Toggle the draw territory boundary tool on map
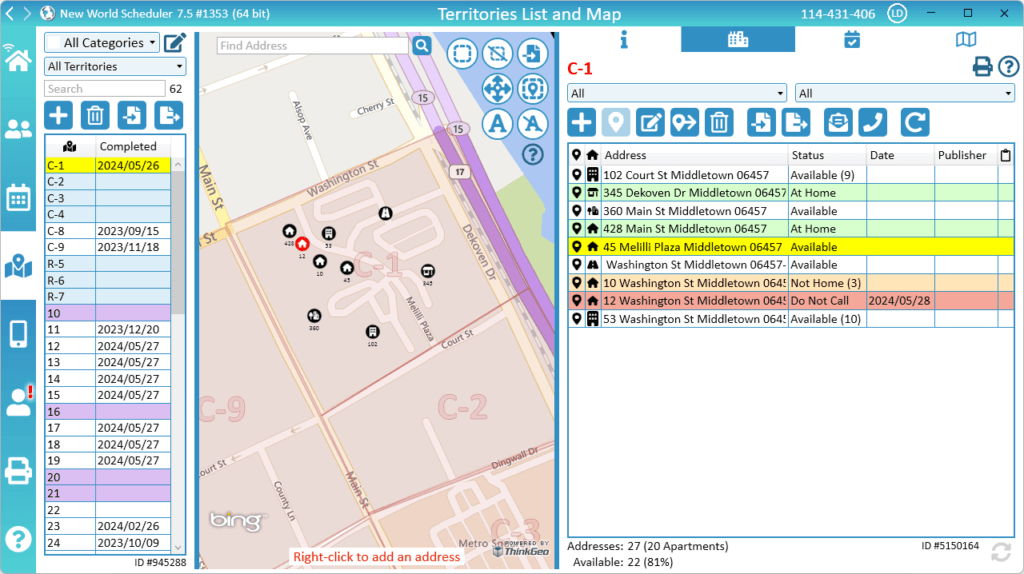 [x=462, y=53]
